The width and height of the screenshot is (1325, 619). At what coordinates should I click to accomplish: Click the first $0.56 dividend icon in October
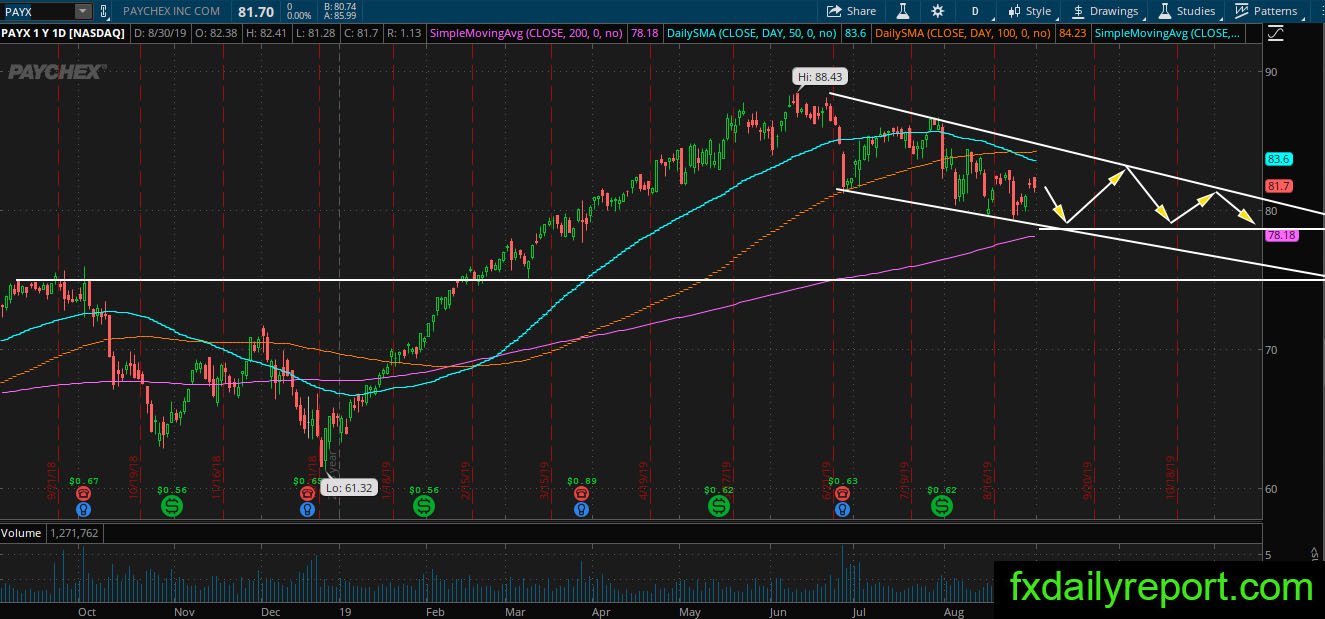[172, 507]
